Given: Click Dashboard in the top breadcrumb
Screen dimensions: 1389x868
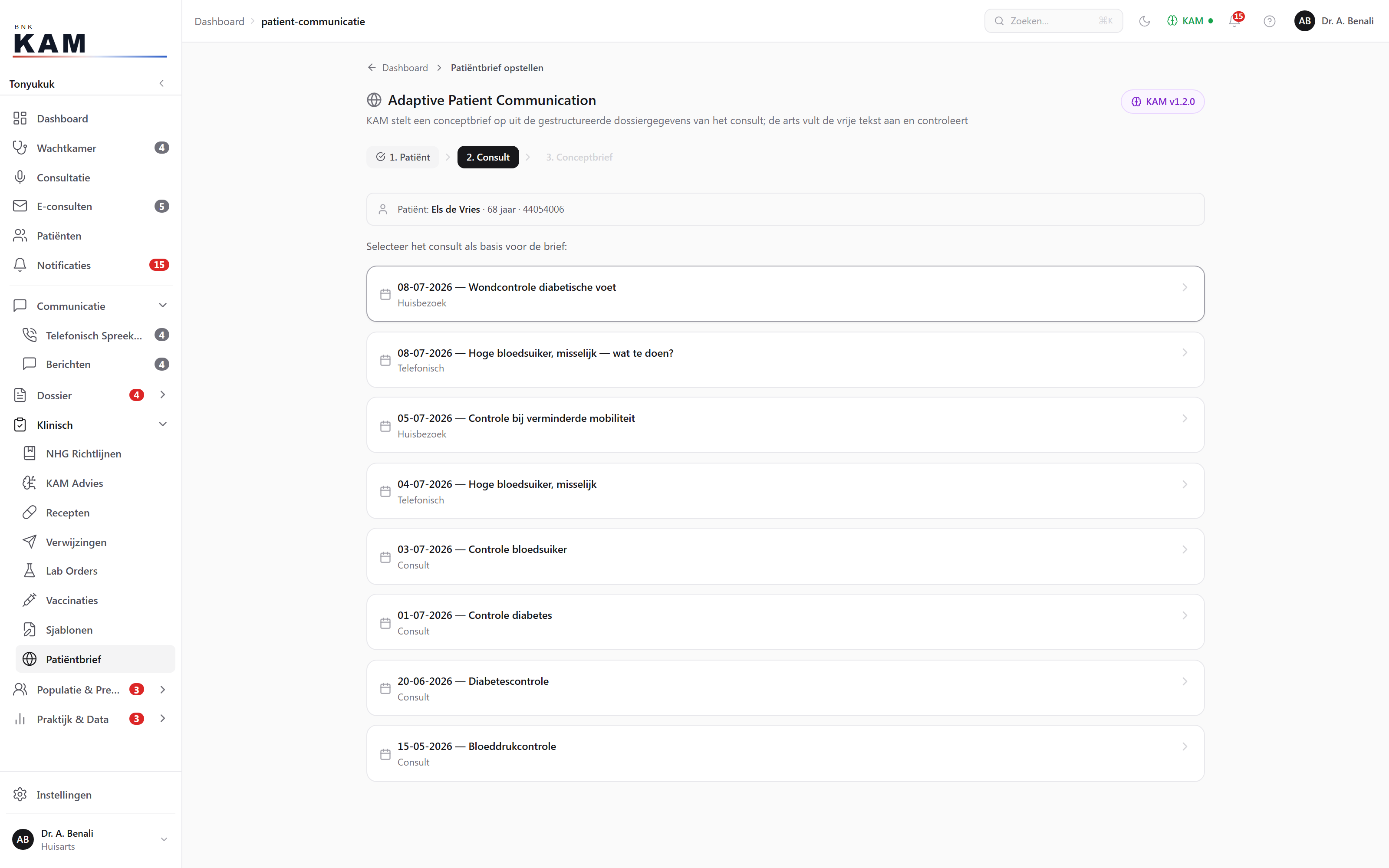Looking at the screenshot, I should pos(219,21).
